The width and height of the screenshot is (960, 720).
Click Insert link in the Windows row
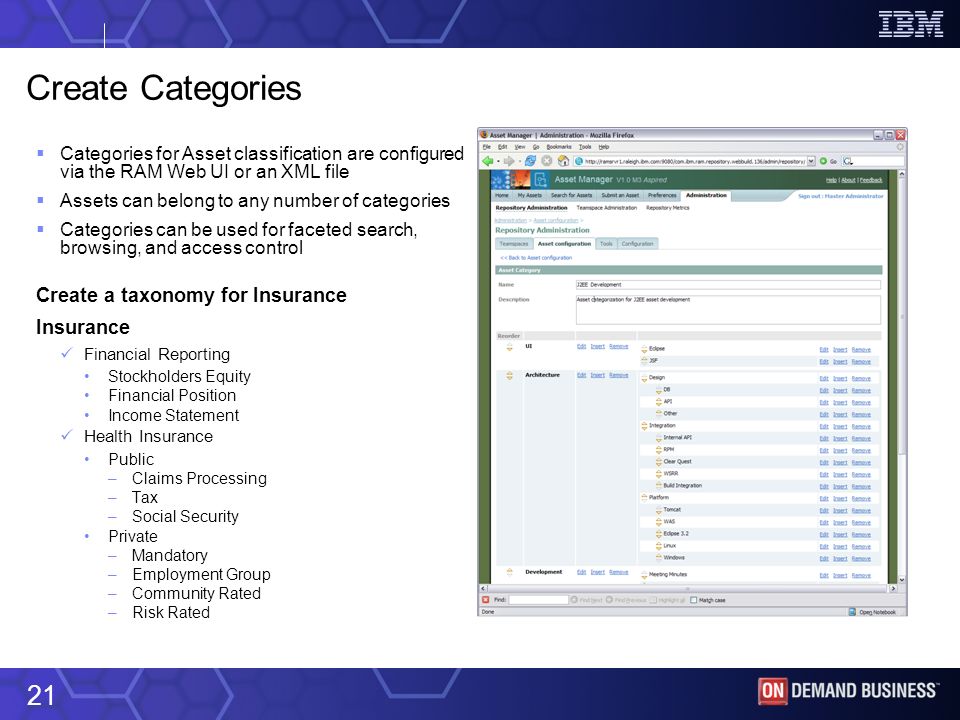[x=840, y=558]
